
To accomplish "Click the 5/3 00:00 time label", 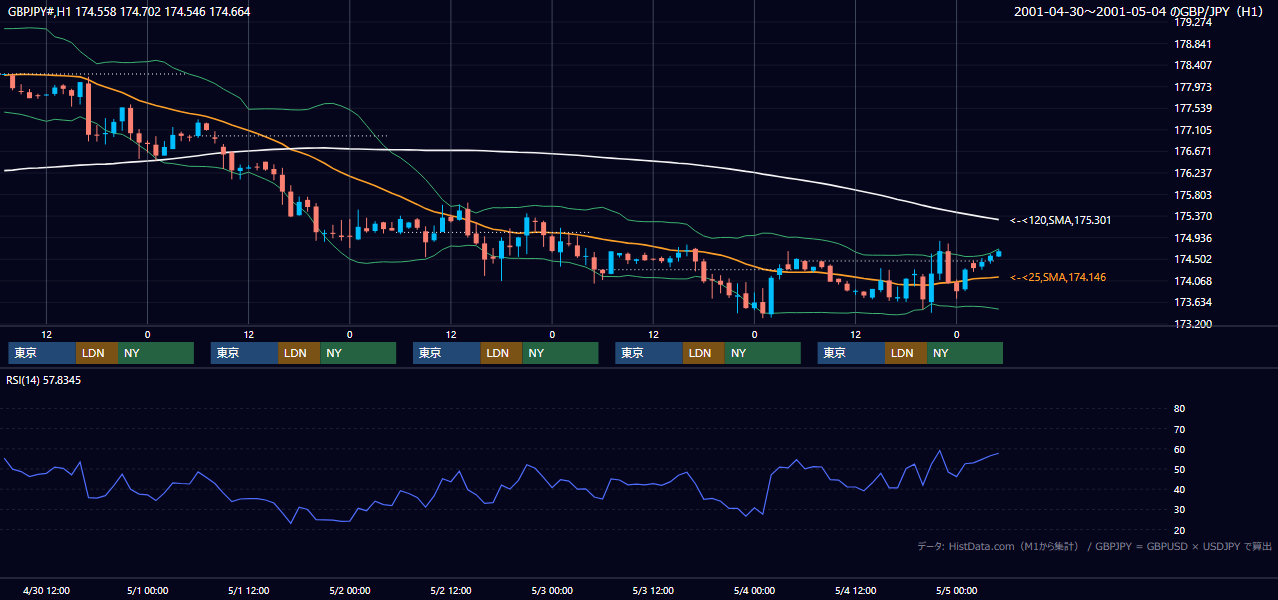I will click(552, 590).
